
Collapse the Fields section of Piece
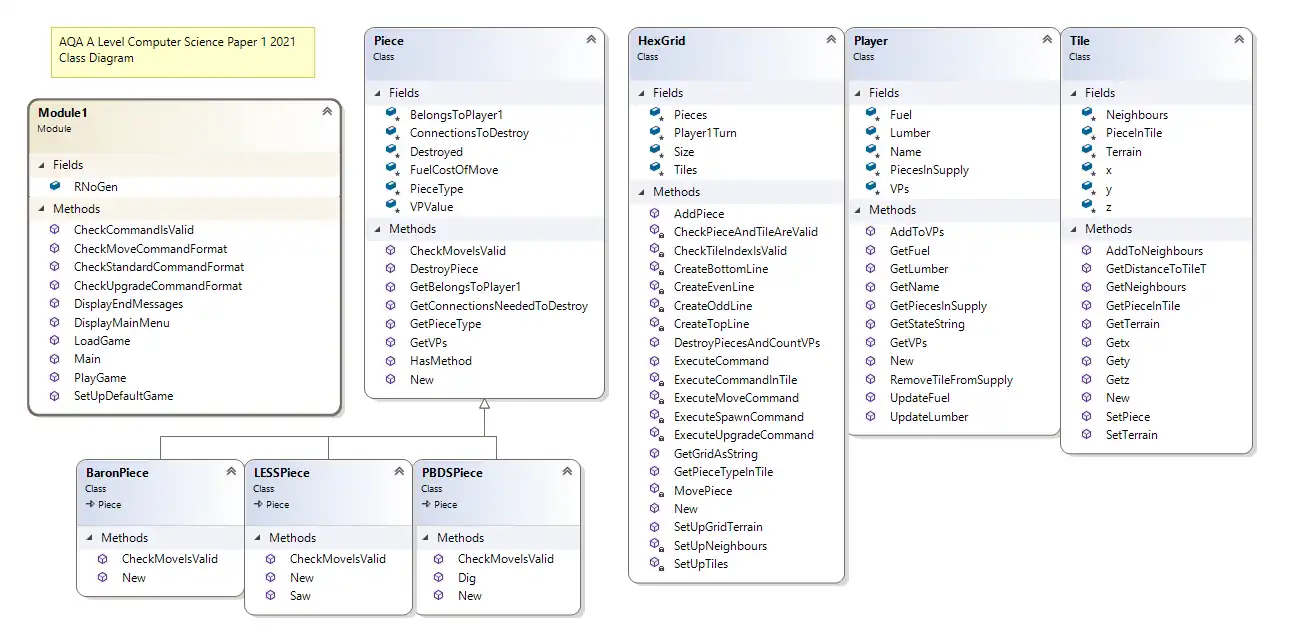(376, 92)
